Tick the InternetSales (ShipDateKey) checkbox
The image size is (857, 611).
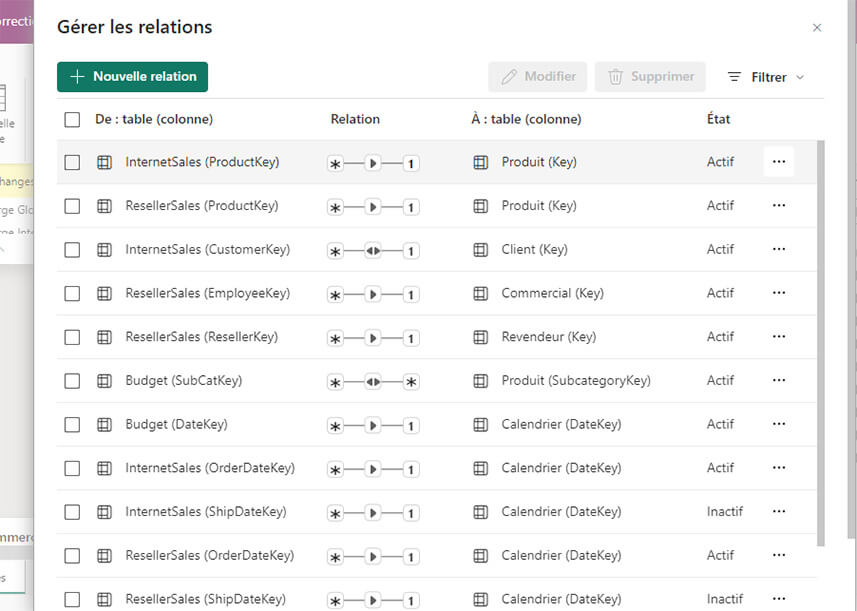pos(72,512)
